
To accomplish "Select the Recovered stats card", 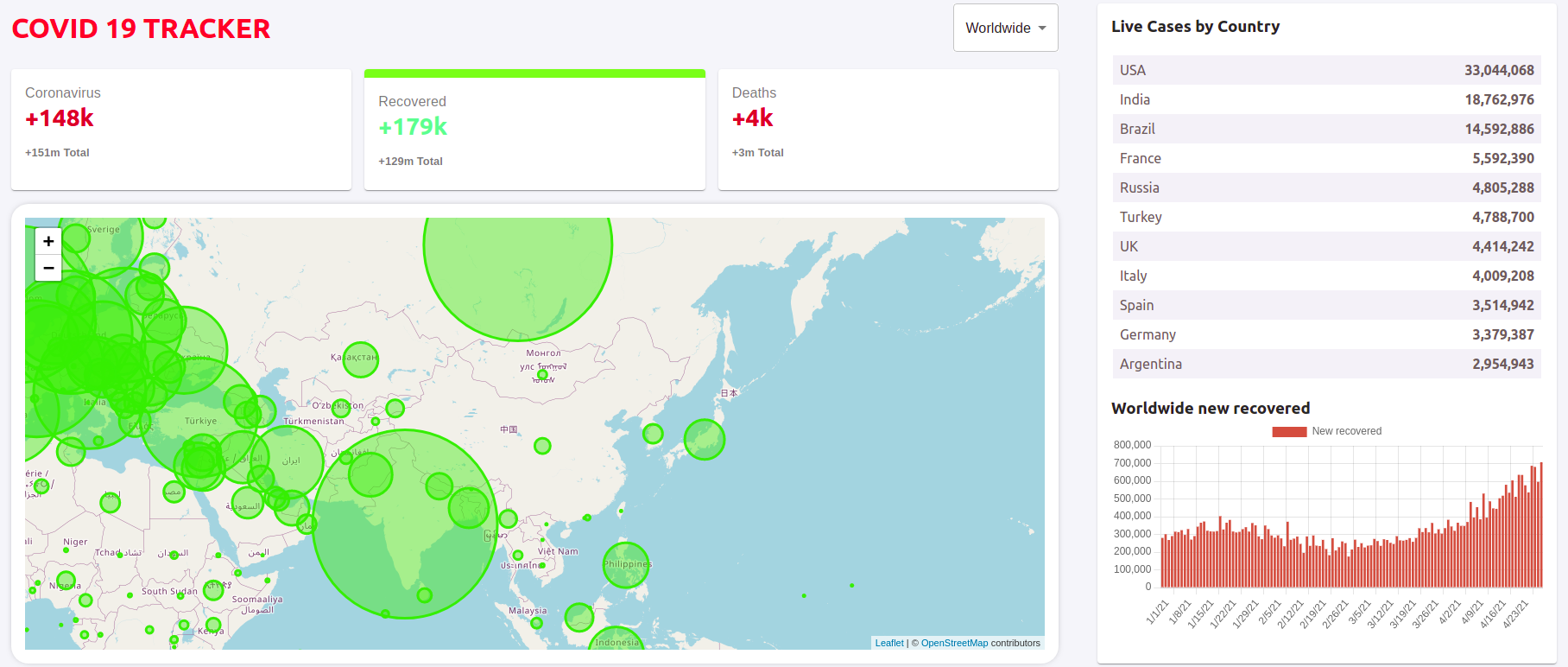I will [x=534, y=130].
